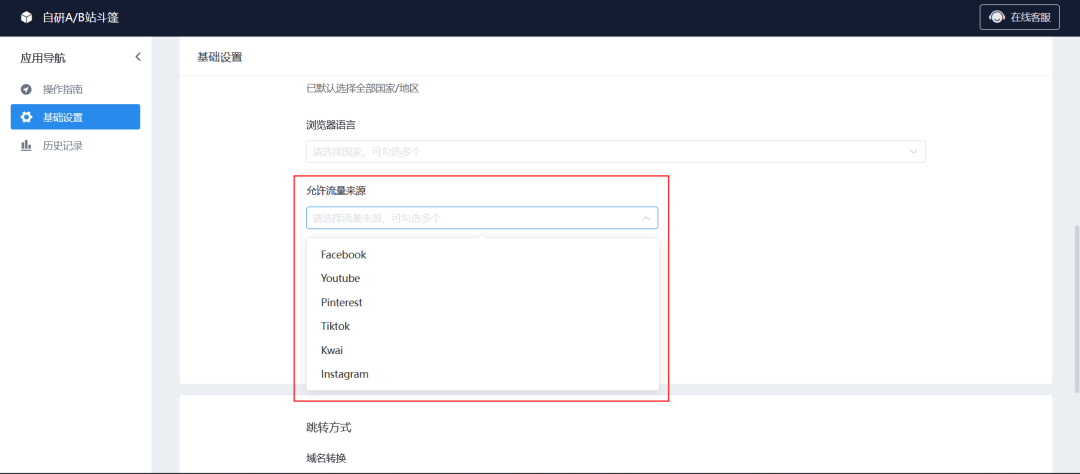Click the 应用导航 sidebar heading
Viewport: 1080px width, 474px height.
tap(43, 58)
